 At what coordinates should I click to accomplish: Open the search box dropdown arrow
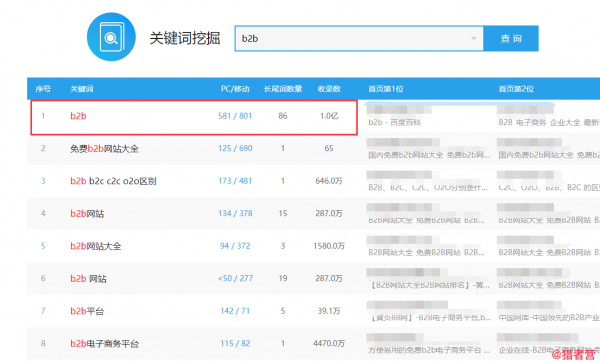pos(473,38)
